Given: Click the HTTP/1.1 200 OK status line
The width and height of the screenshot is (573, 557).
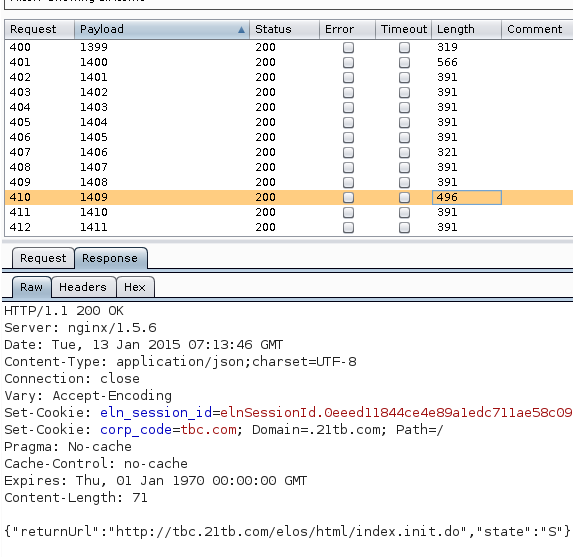Looking at the screenshot, I should (64, 311).
